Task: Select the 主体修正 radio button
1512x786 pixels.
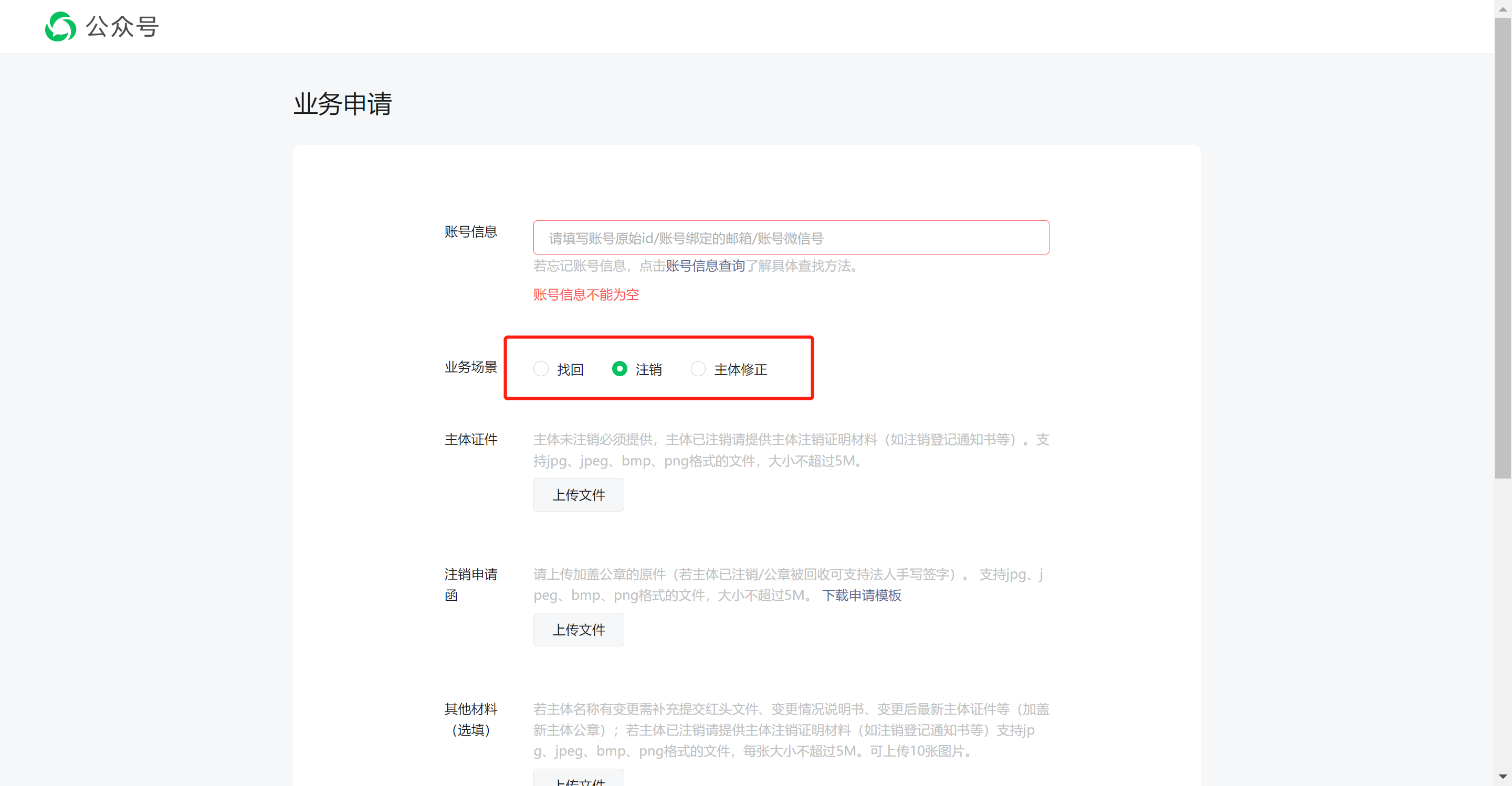Action: tap(698, 368)
